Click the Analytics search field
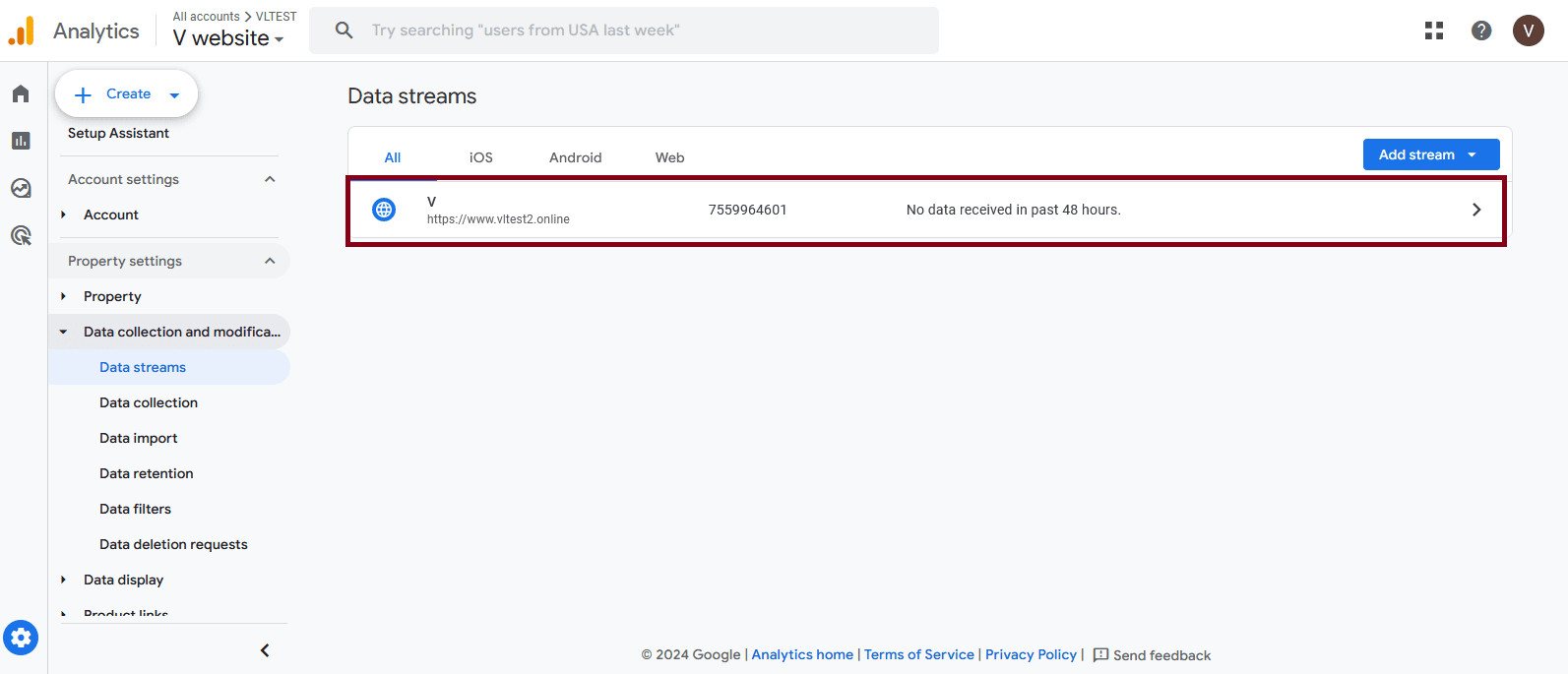Image resolution: width=1568 pixels, height=674 pixels. tap(624, 31)
